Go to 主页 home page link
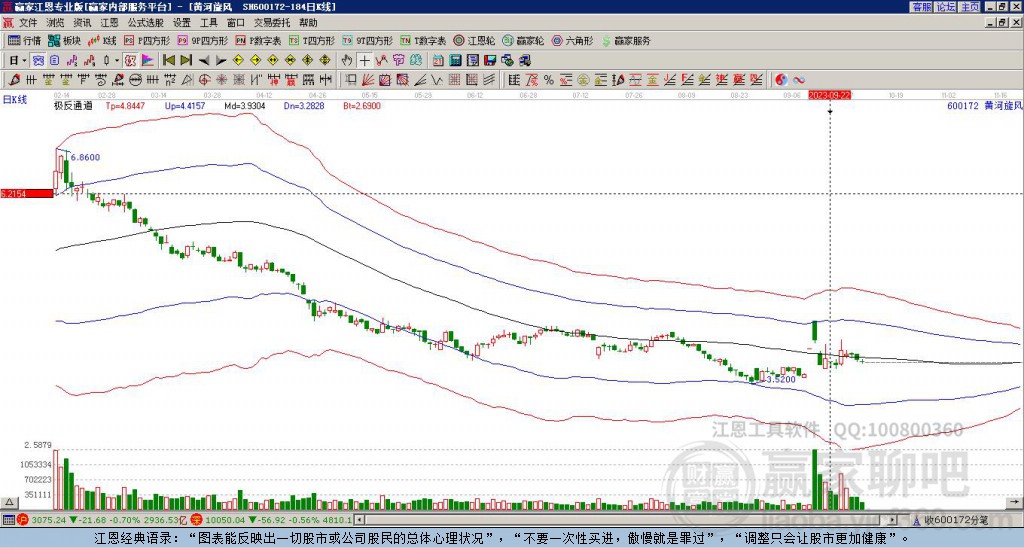This screenshot has width=1024, height=548. click(970, 7)
